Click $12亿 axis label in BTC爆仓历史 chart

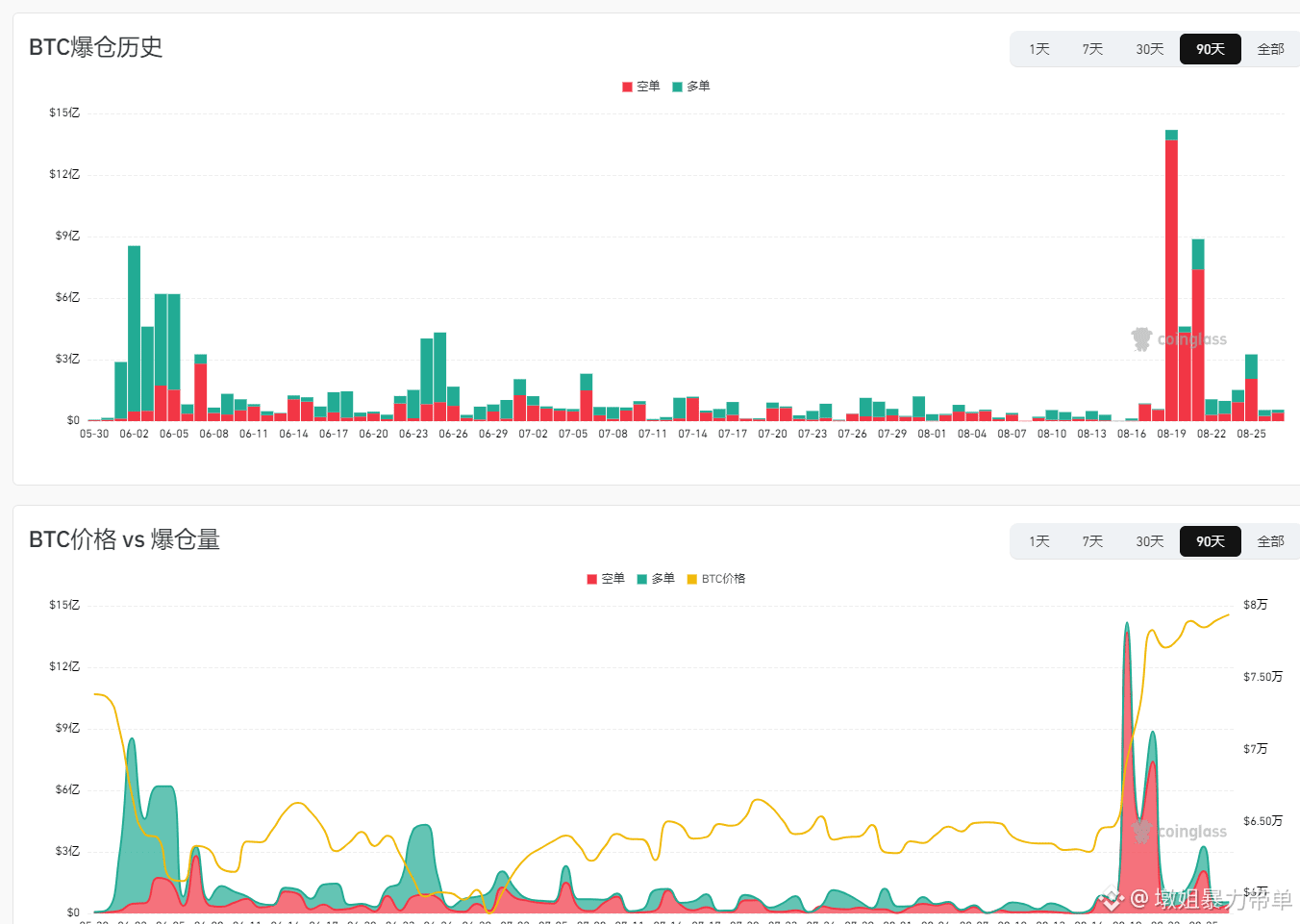64,174
